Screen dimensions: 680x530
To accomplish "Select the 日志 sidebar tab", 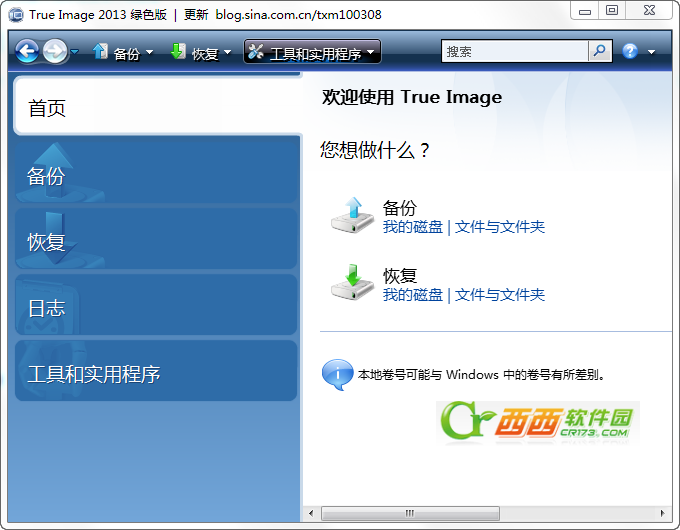I will 156,304.
